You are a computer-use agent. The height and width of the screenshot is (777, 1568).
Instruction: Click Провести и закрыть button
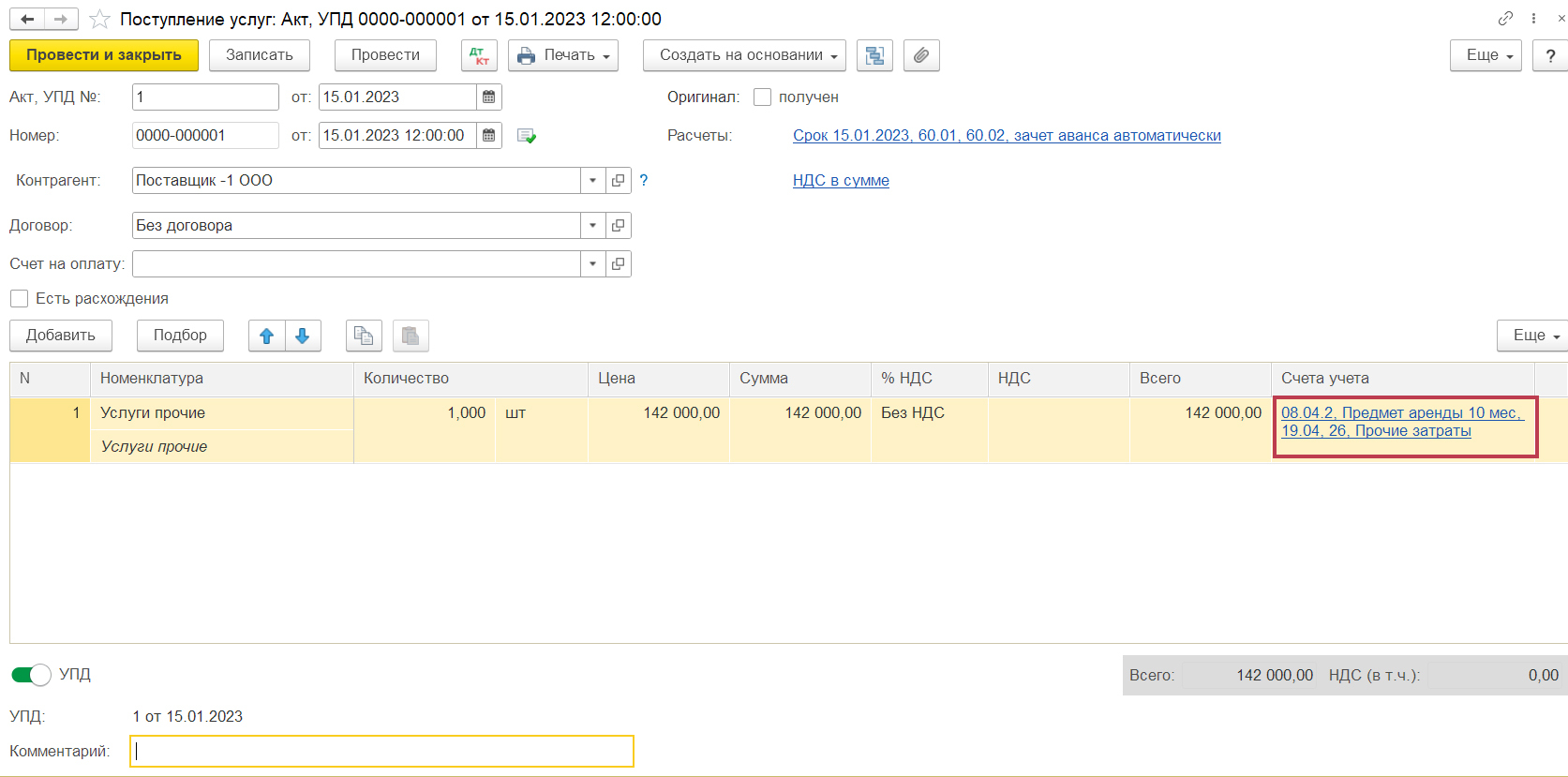(104, 55)
